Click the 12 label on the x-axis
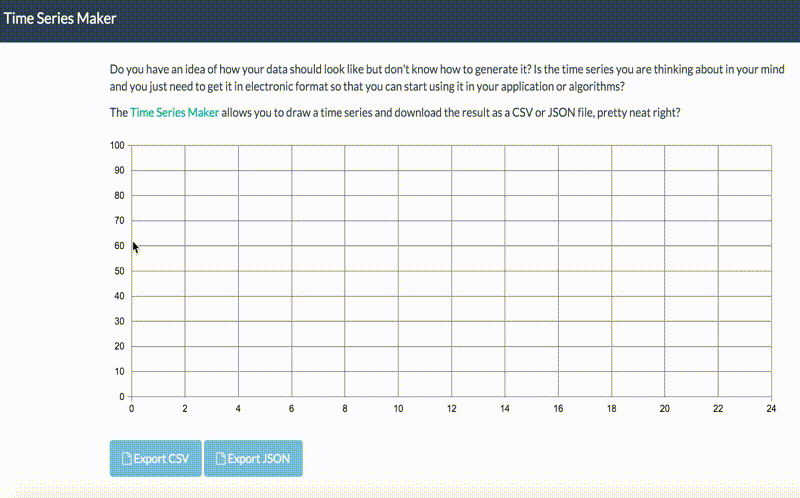 pyautogui.click(x=451, y=408)
